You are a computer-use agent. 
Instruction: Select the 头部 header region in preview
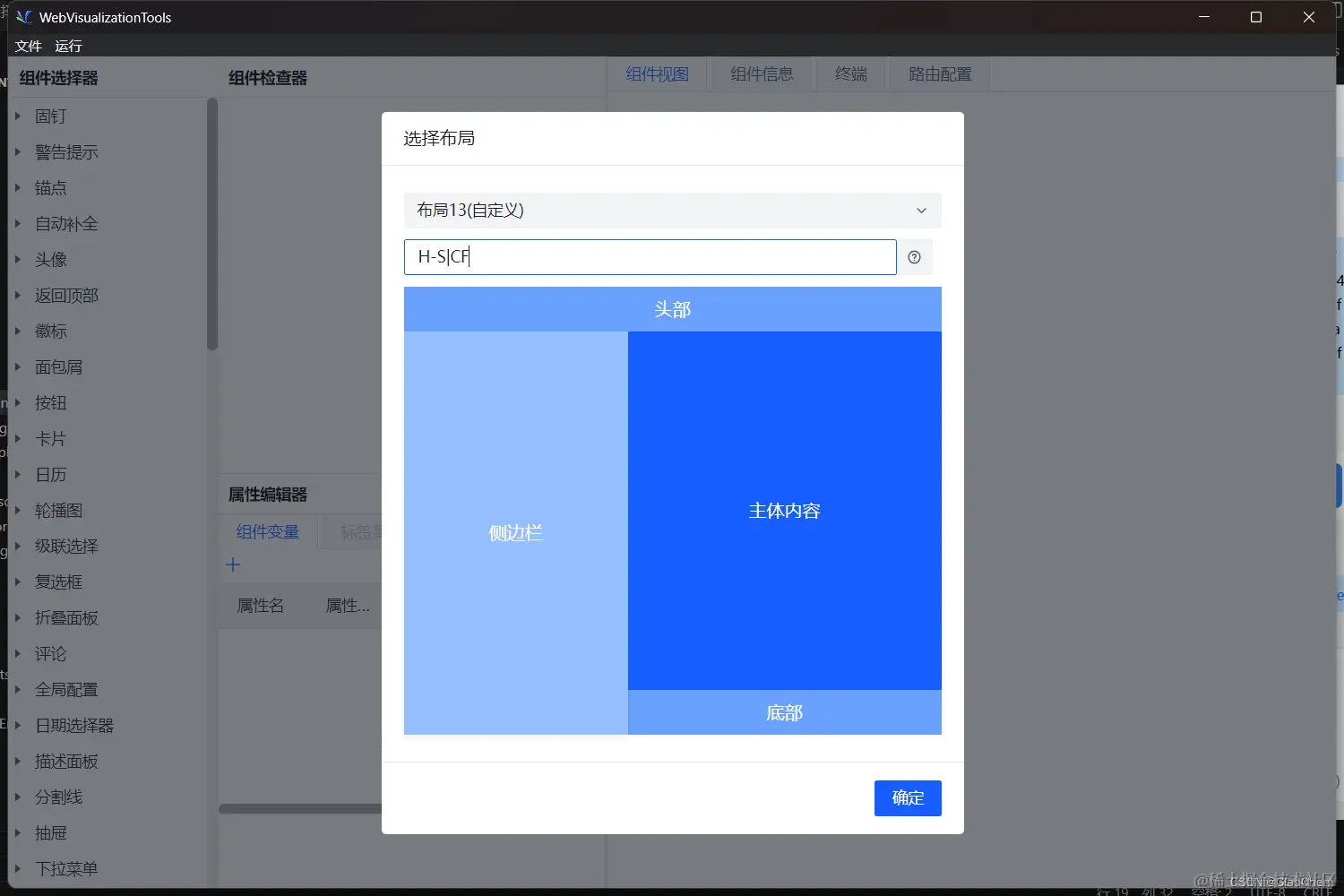[672, 309]
